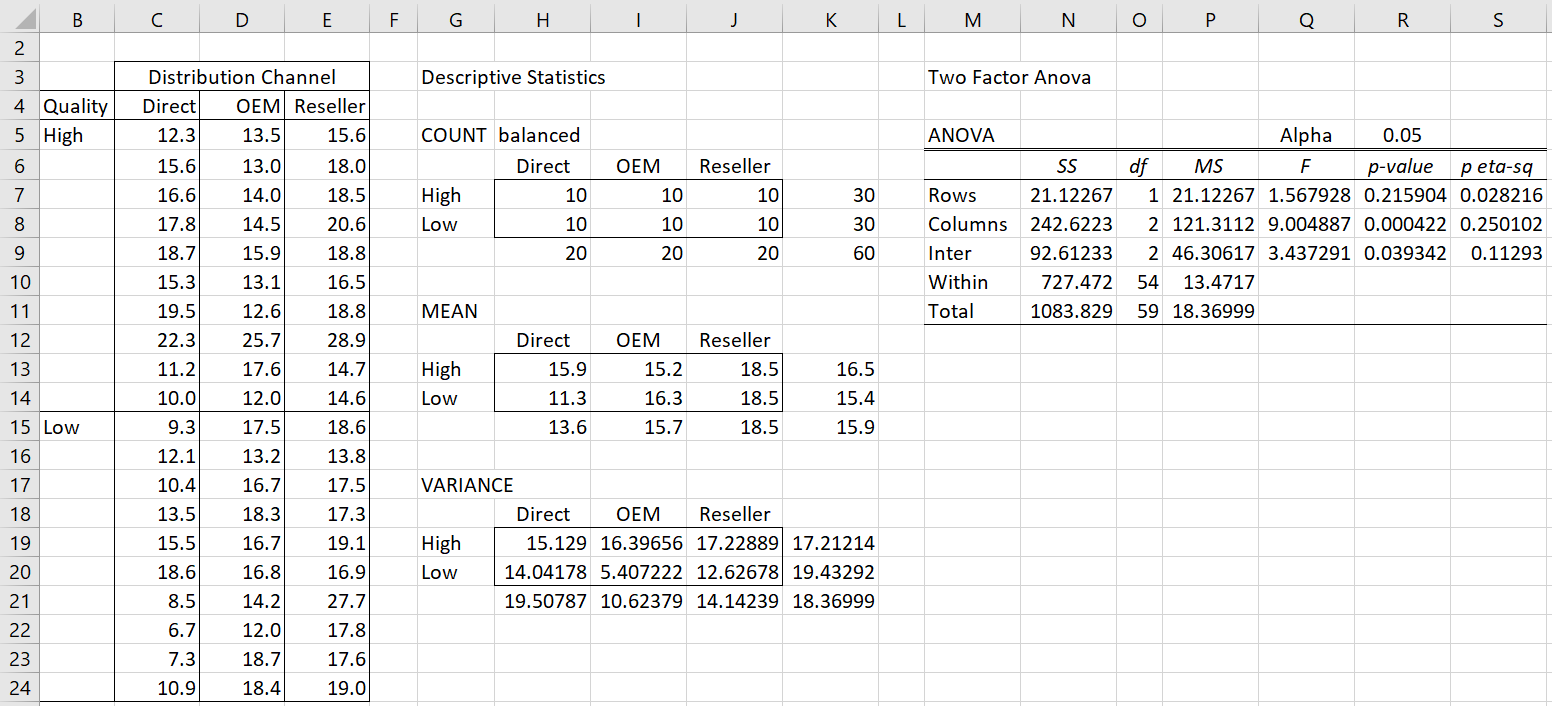The height and width of the screenshot is (706, 1552).
Task: Click the 'Alpha' label cell
Action: point(1306,135)
